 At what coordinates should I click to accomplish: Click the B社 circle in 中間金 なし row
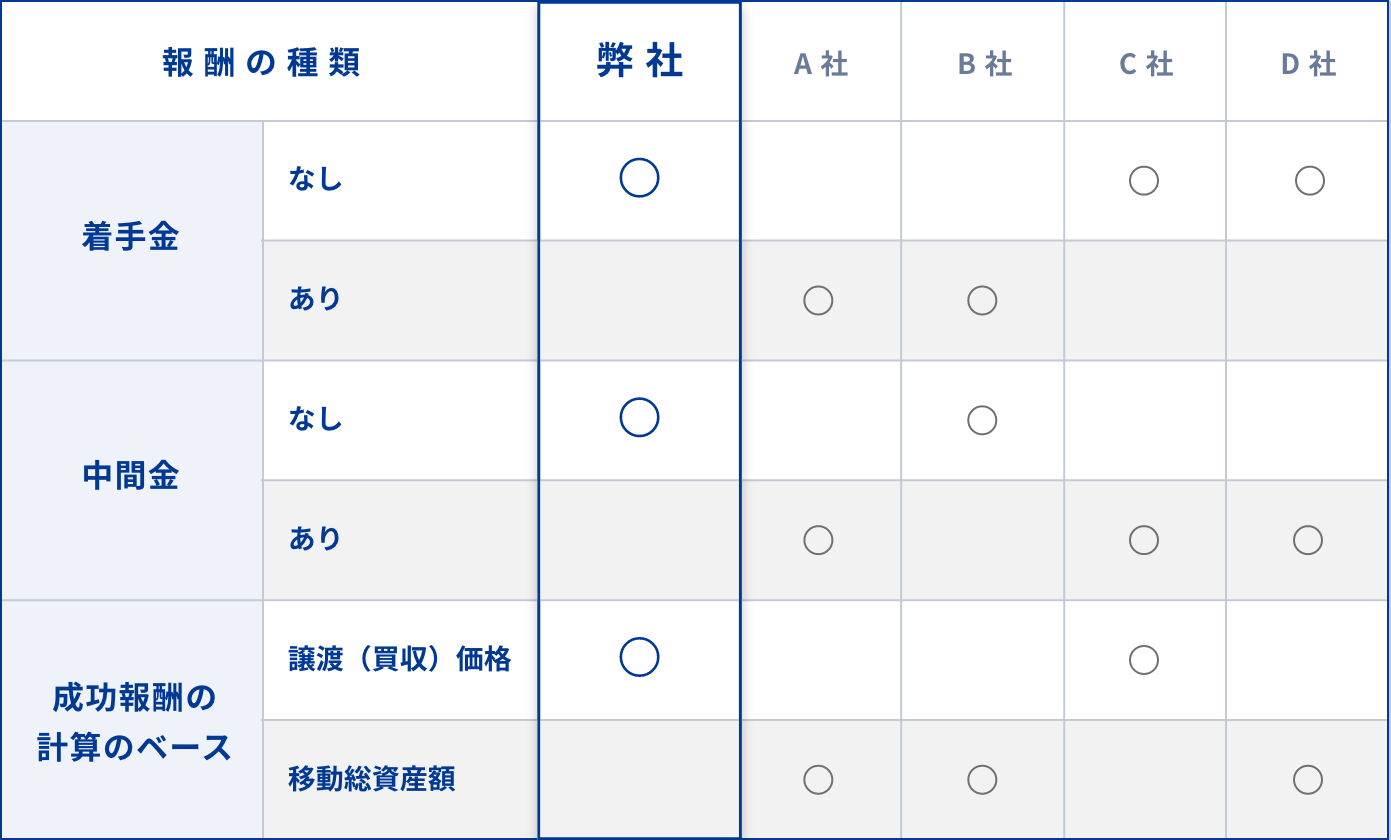point(982,420)
